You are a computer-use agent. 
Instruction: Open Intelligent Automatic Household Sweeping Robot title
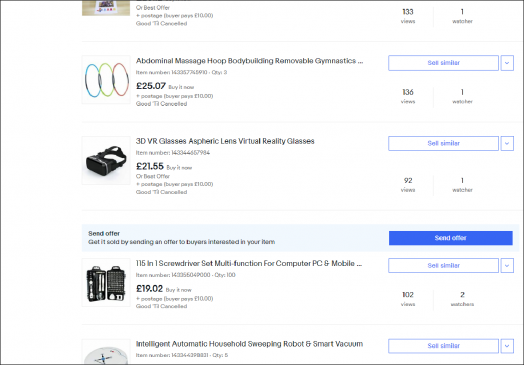pos(249,344)
